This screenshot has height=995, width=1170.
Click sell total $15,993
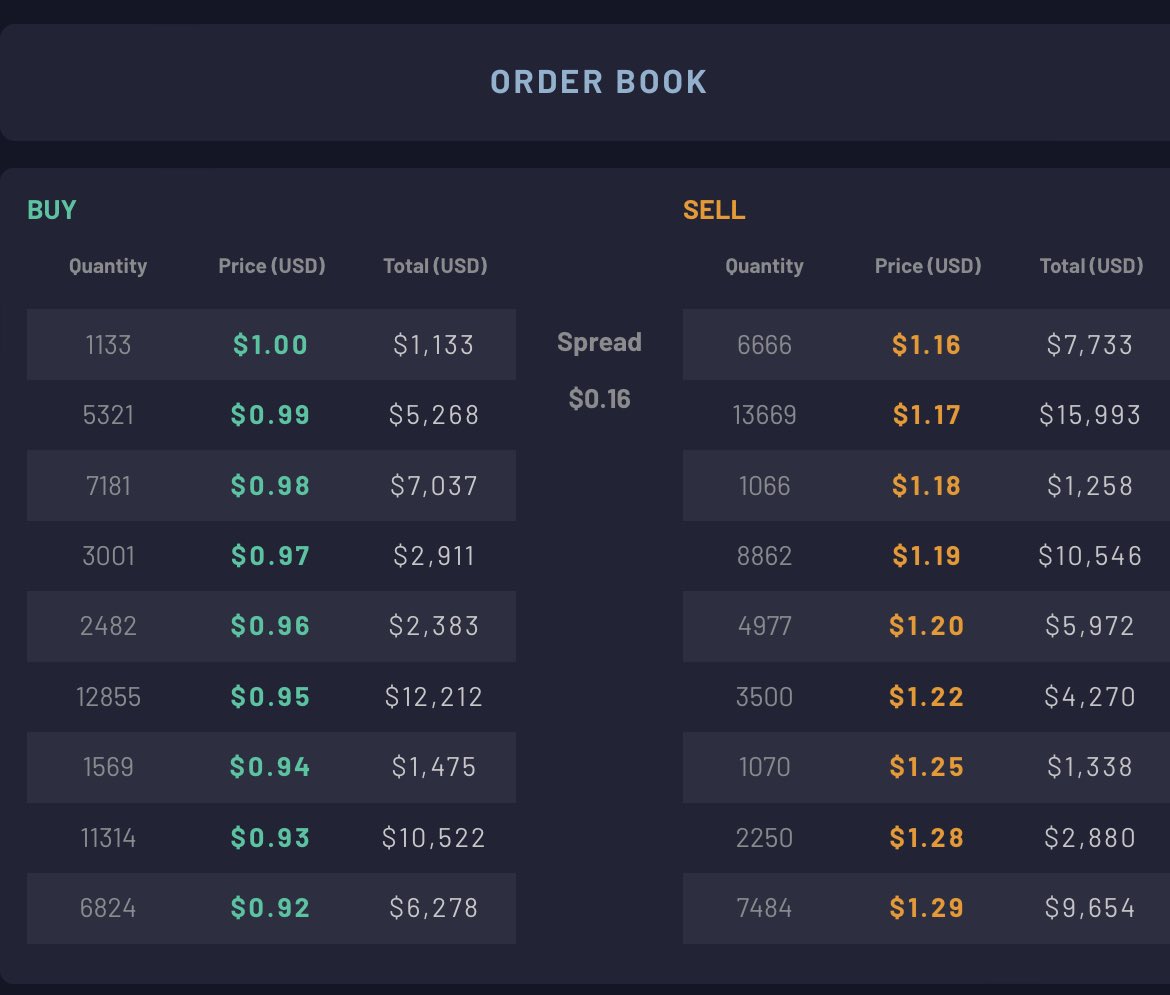click(x=1089, y=415)
